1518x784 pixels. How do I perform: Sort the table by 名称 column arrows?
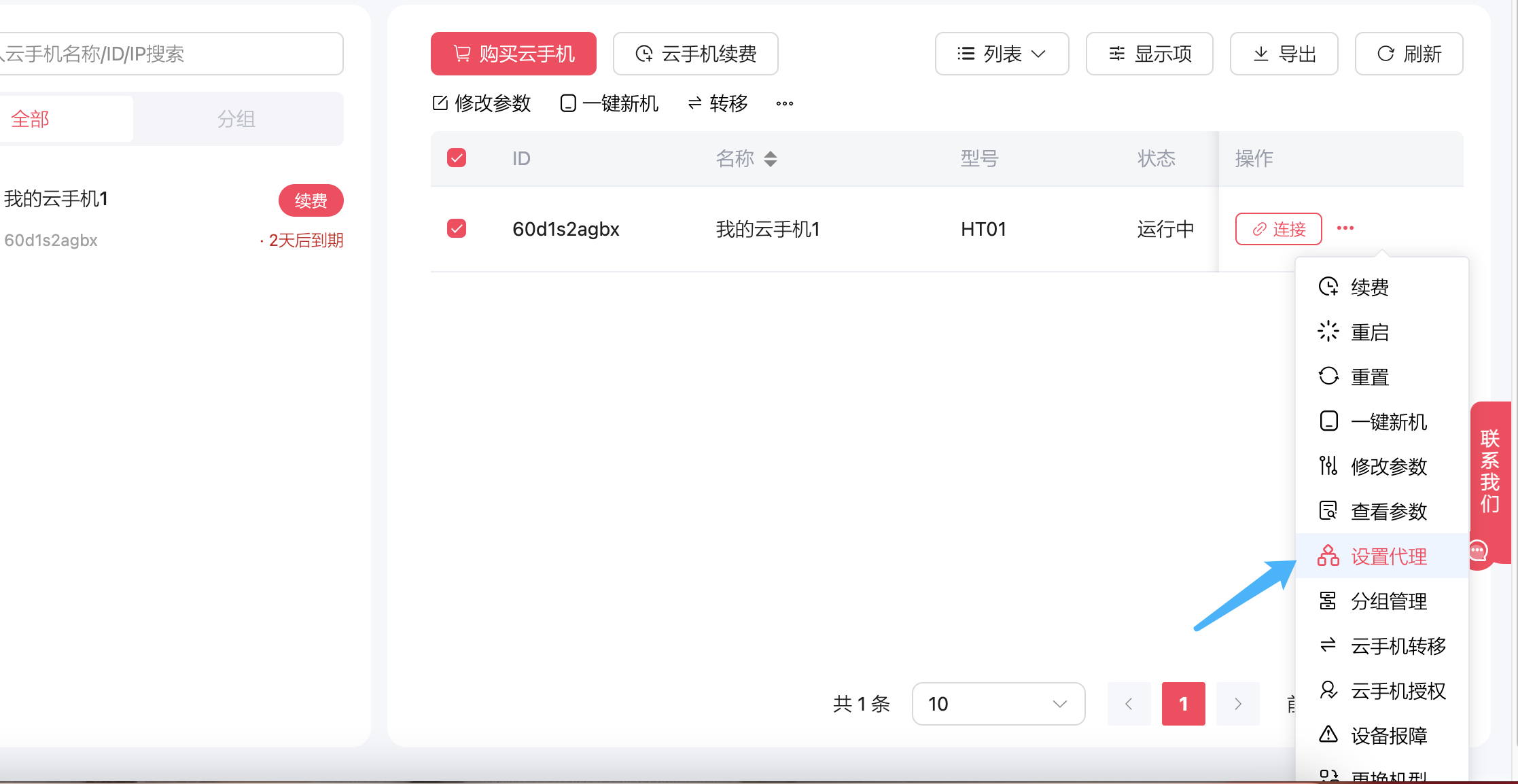(770, 159)
